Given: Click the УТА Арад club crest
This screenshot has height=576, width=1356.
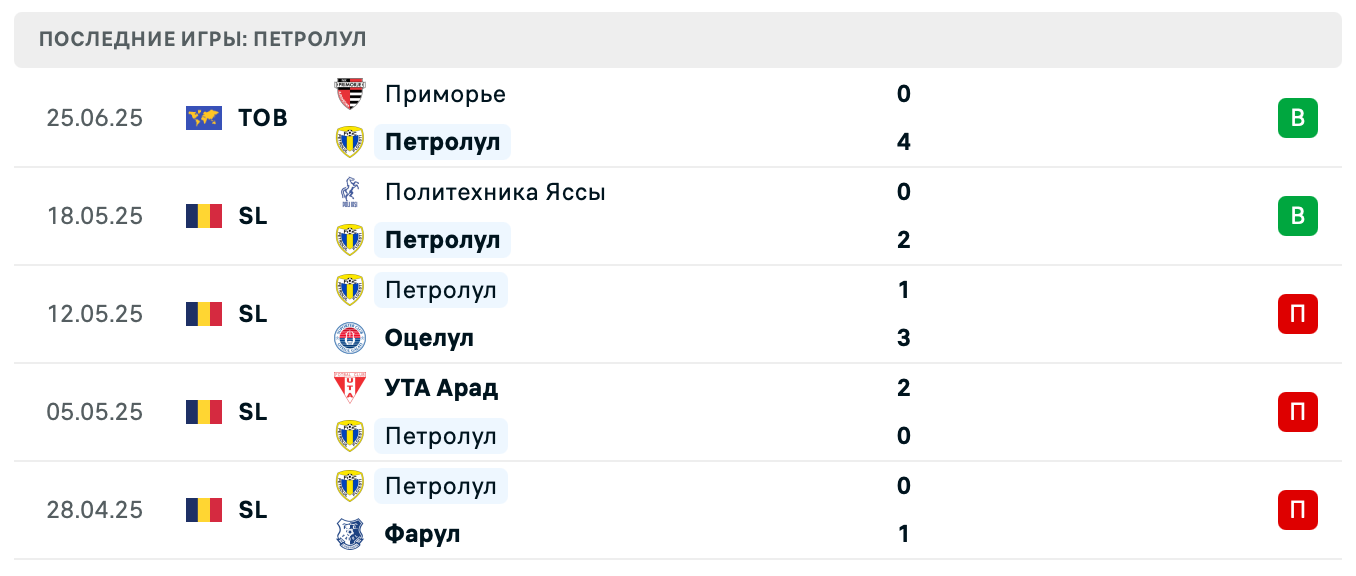Looking at the screenshot, I should pos(349,388).
